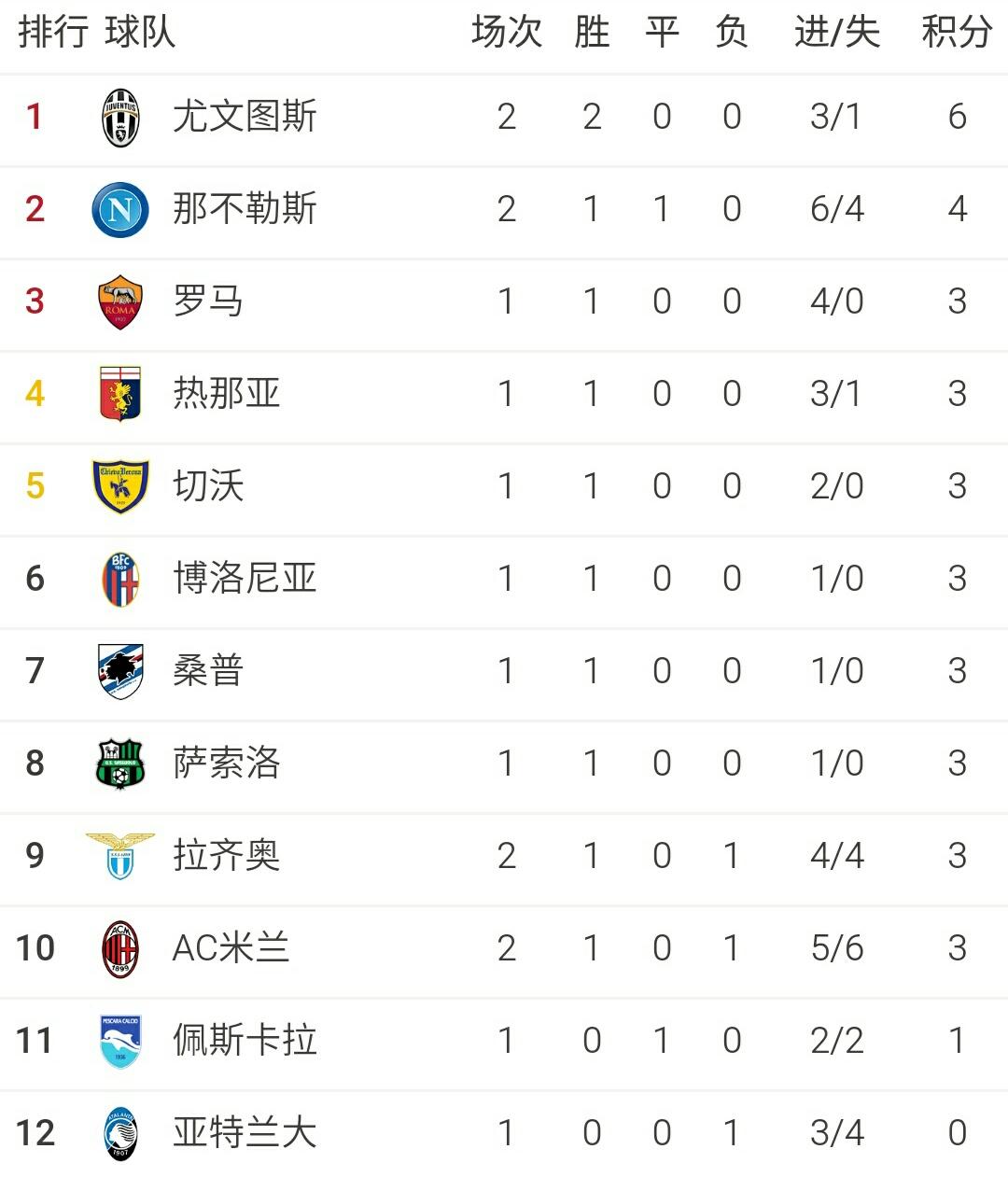Click the 拉齐奥 goals 4/4 cell

point(837,856)
